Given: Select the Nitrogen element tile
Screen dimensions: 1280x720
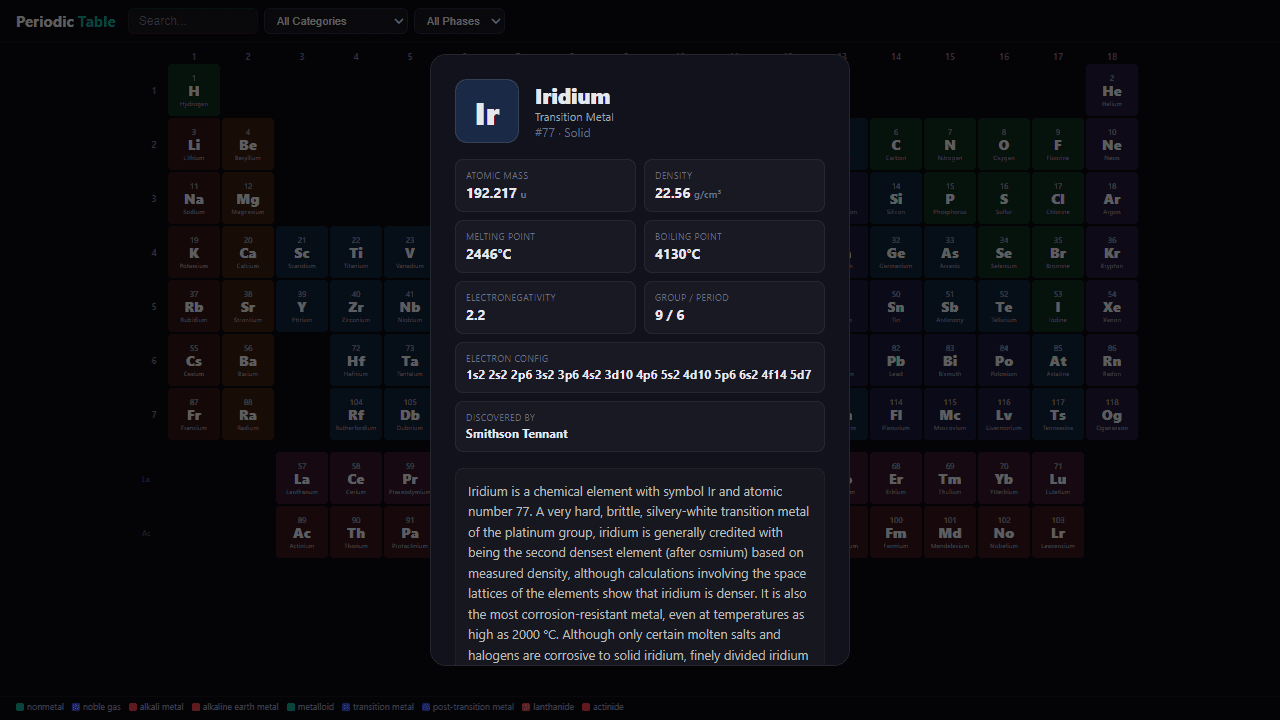Looking at the screenshot, I should 950,144.
